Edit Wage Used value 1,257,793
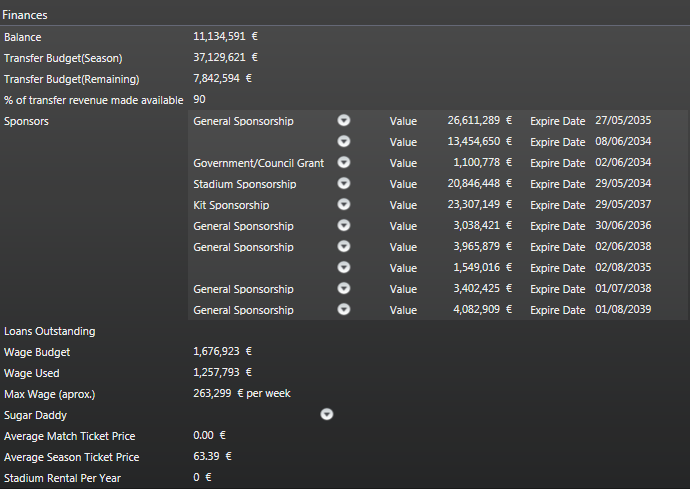 [x=216, y=372]
